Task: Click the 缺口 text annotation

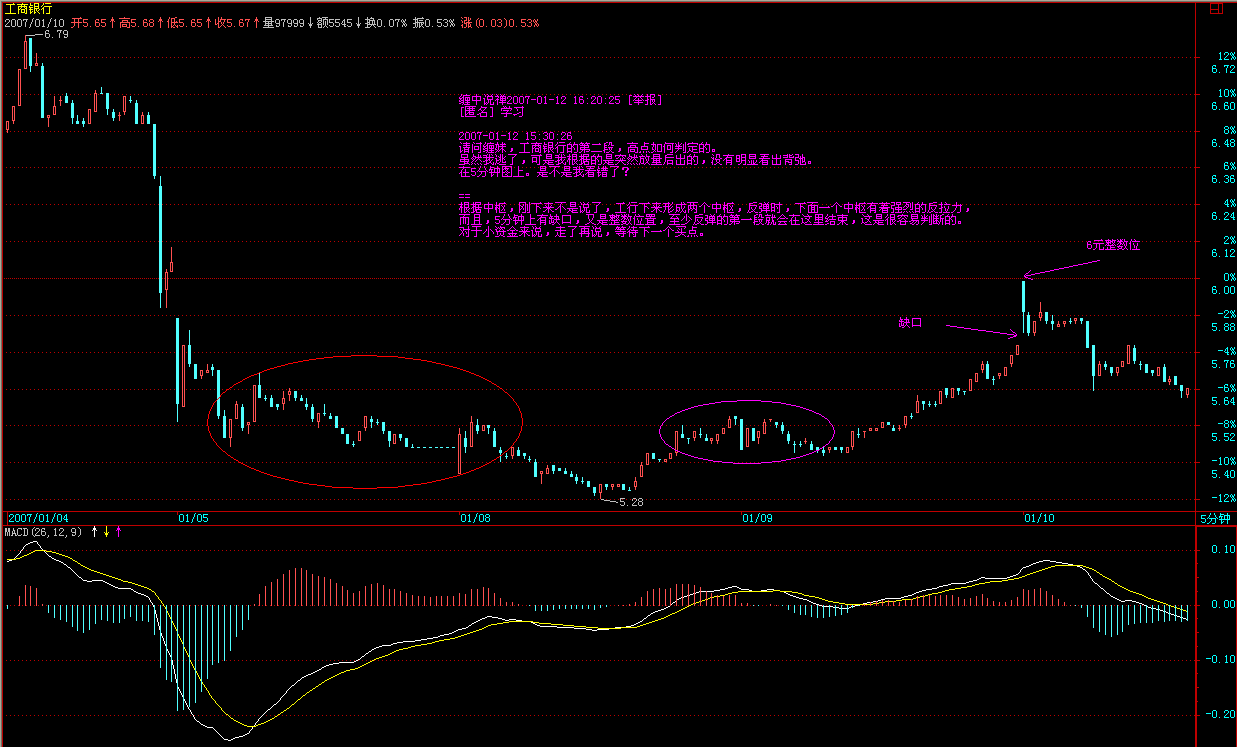Action: pyautogui.click(x=909, y=323)
